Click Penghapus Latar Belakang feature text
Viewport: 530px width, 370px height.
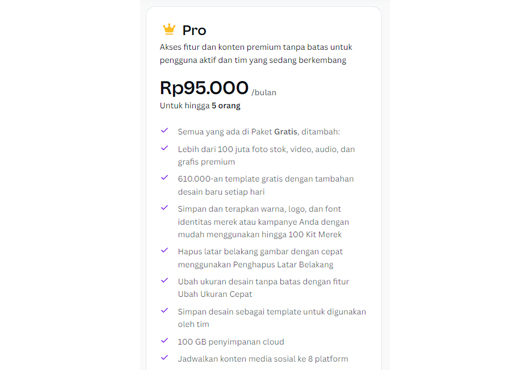288,265
